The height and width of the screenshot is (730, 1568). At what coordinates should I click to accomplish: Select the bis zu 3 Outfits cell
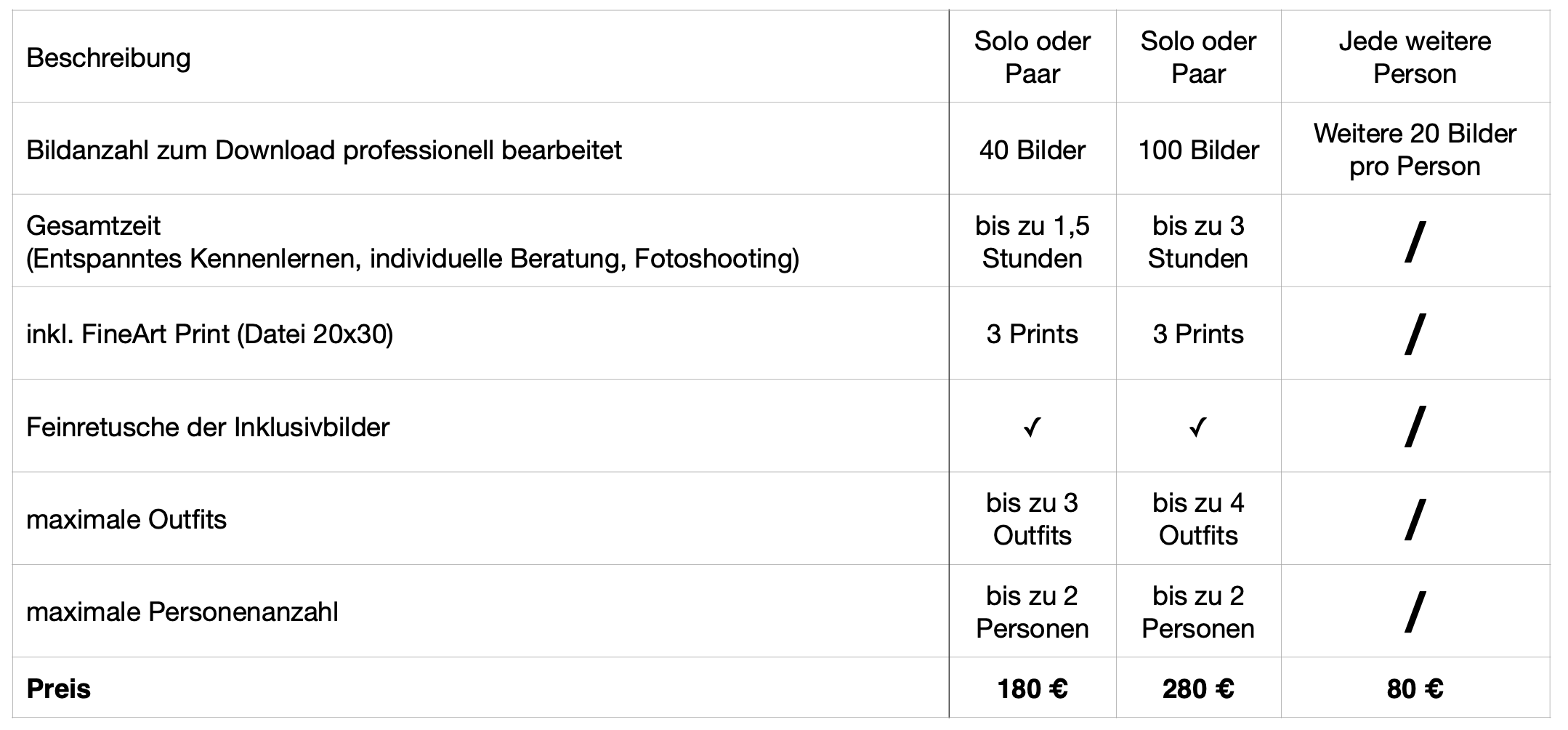pos(1032,519)
